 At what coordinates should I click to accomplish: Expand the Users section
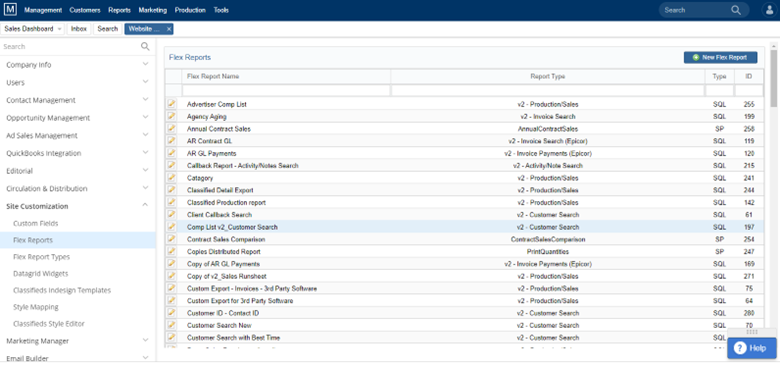145,82
